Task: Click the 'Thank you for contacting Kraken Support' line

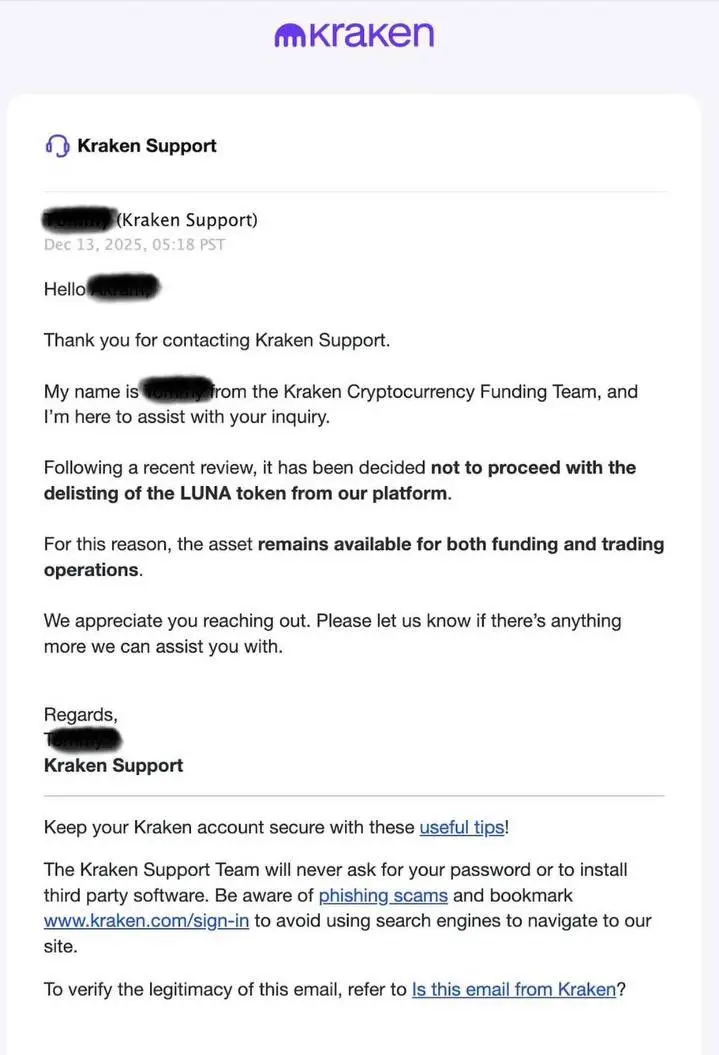Action: 217,340
